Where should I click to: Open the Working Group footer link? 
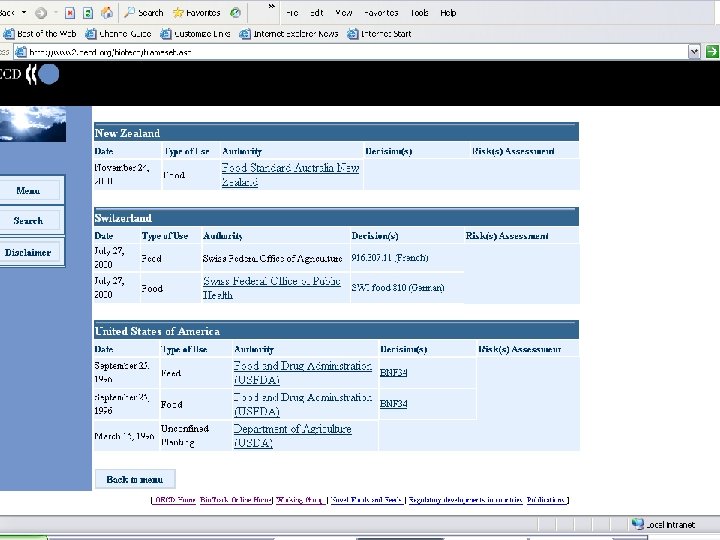tap(299, 500)
